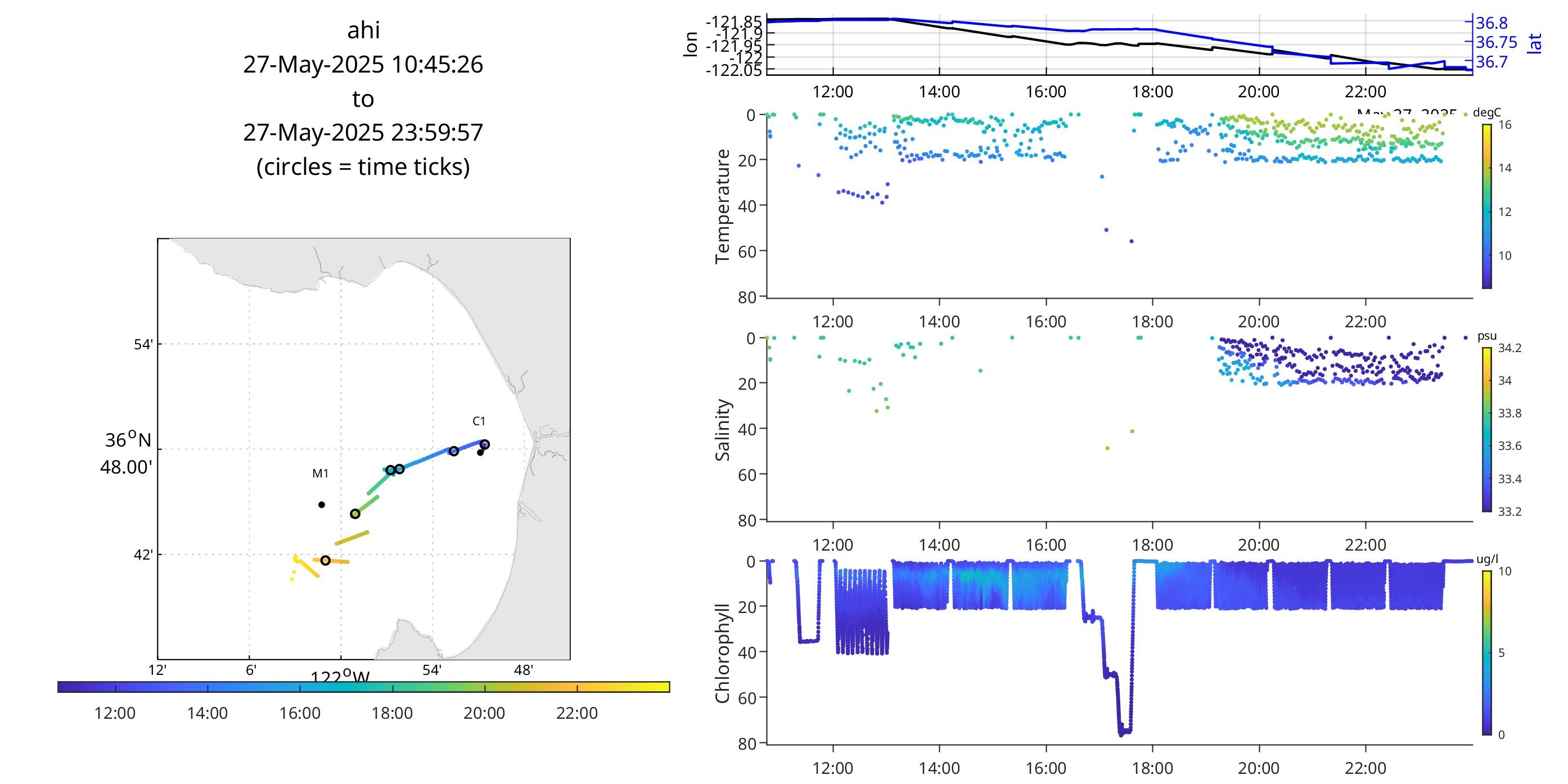Image resolution: width=1568 pixels, height=784 pixels.
Task: Click the deepest chlorophyll dive near 80 m
Action: 1124,731
